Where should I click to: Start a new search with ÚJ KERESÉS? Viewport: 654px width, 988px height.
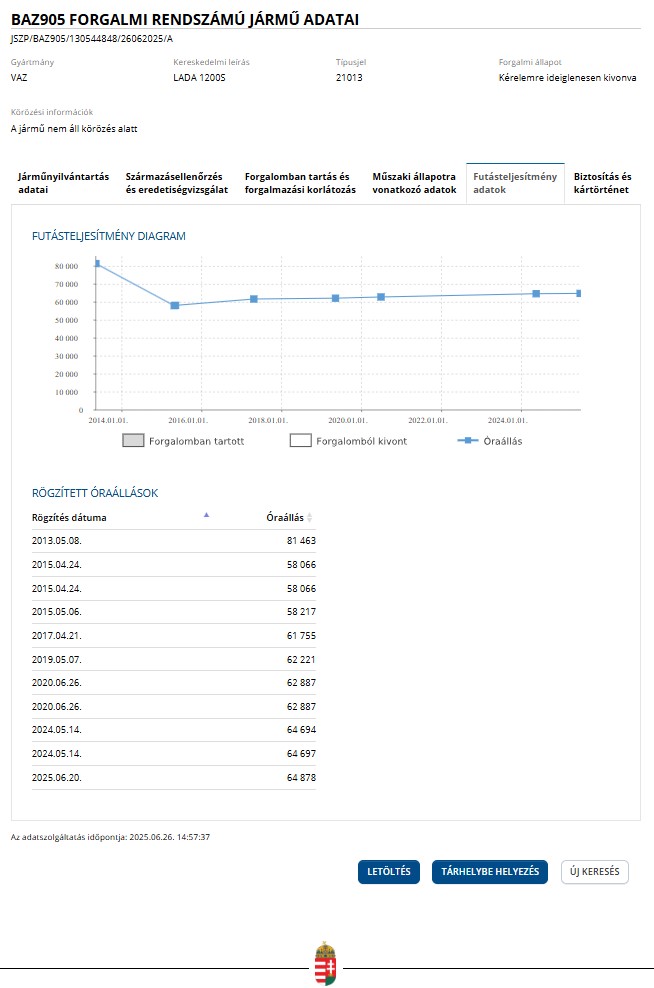(x=595, y=872)
